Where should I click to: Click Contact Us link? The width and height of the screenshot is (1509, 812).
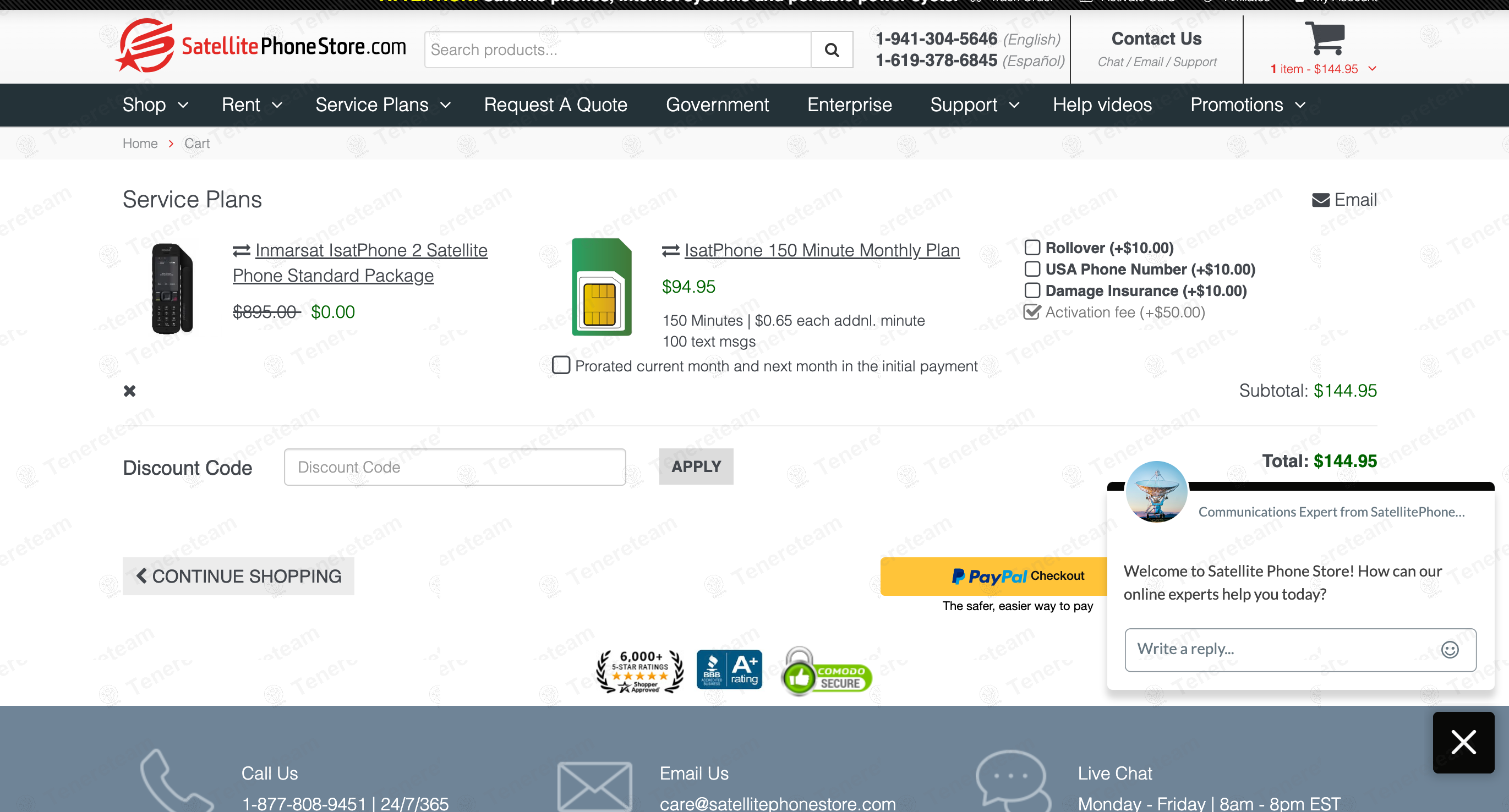click(x=1156, y=39)
